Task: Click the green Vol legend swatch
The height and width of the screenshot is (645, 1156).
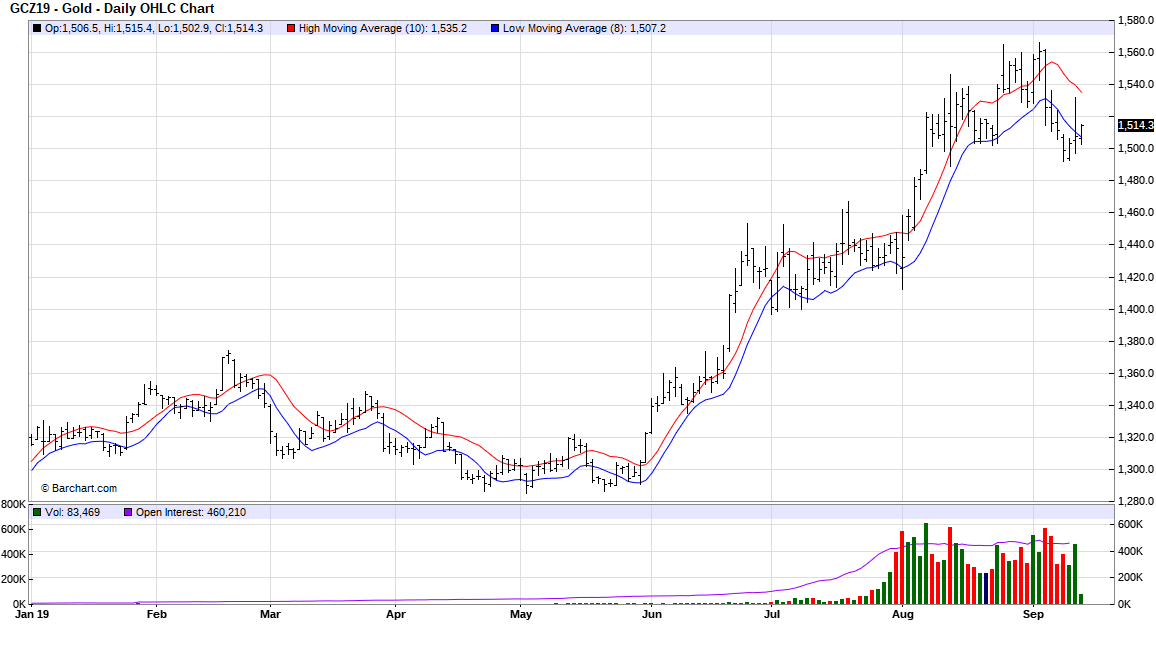Action: click(x=38, y=512)
